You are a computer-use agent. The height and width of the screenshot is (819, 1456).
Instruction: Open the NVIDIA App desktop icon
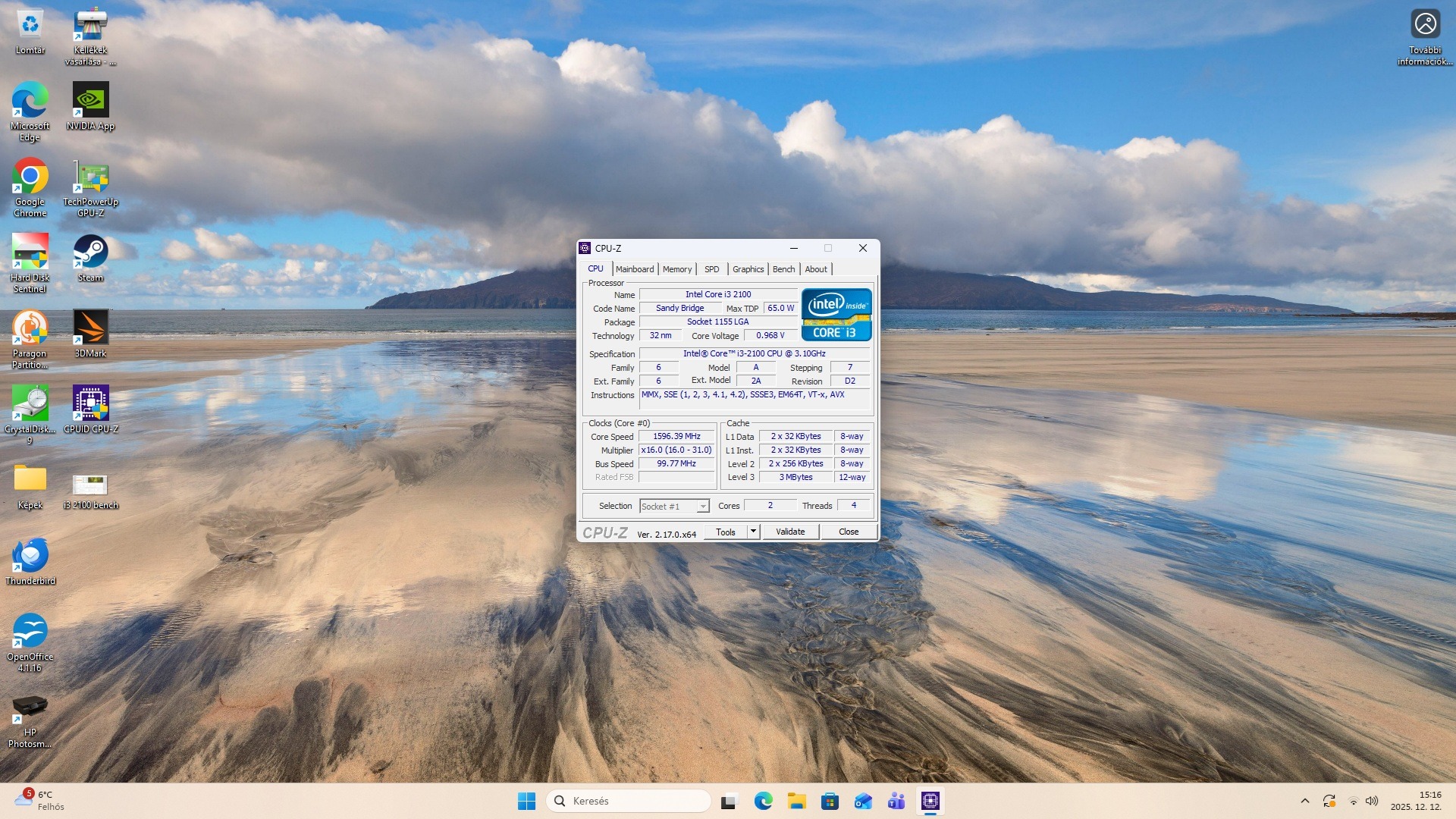[x=90, y=101]
